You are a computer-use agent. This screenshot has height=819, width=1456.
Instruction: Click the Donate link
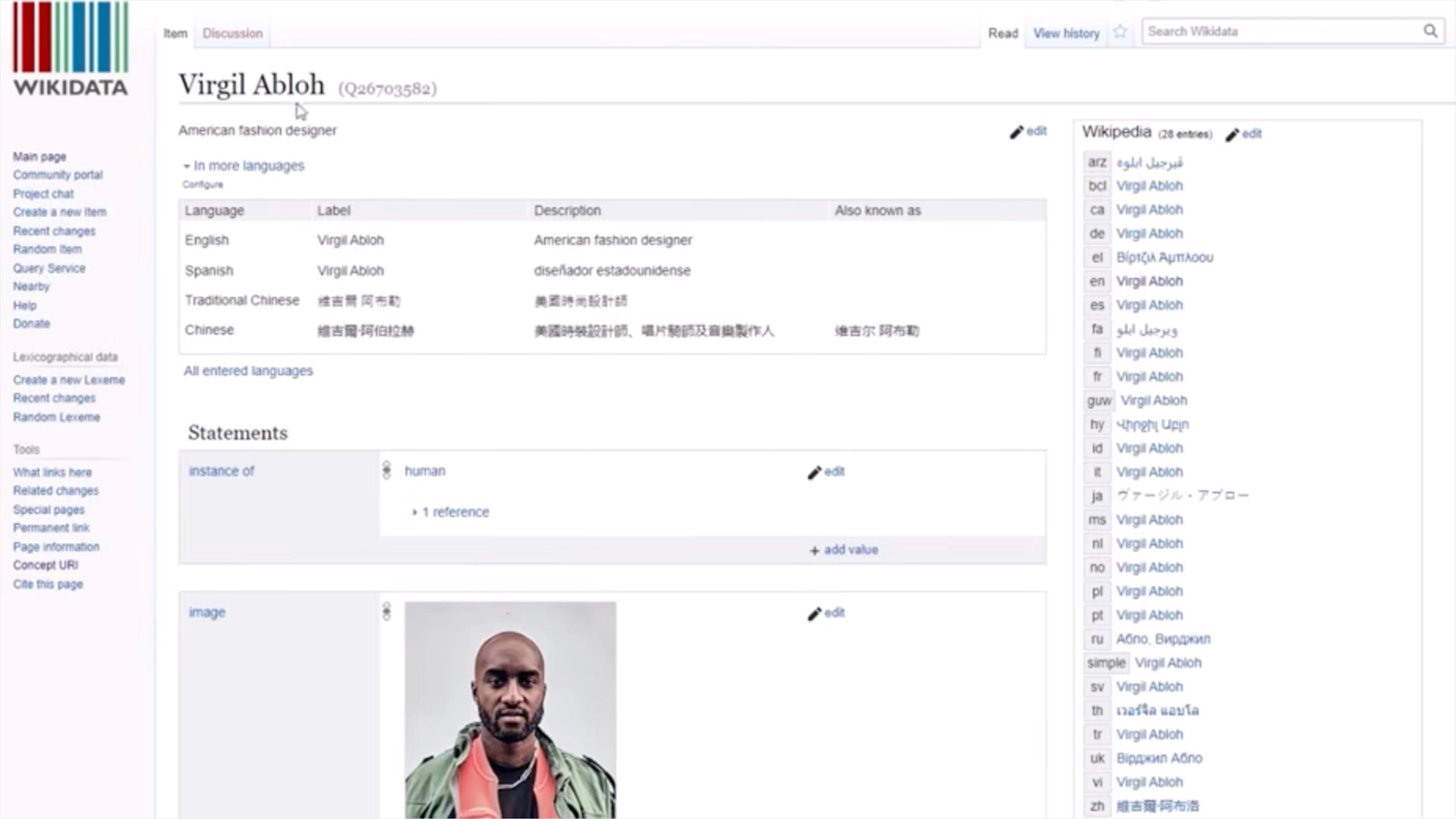coord(31,324)
